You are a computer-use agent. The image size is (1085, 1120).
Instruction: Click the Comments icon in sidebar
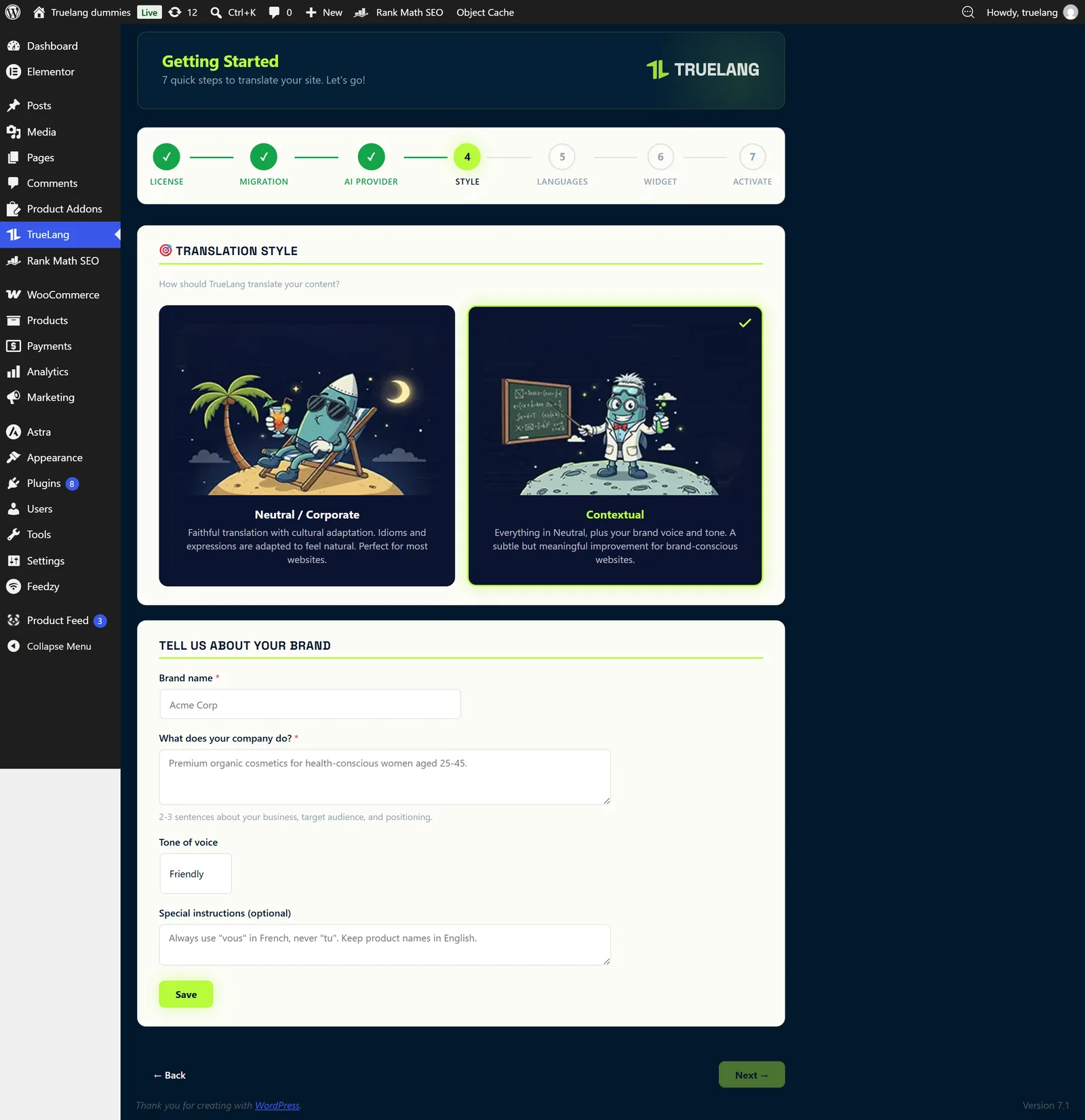click(14, 183)
